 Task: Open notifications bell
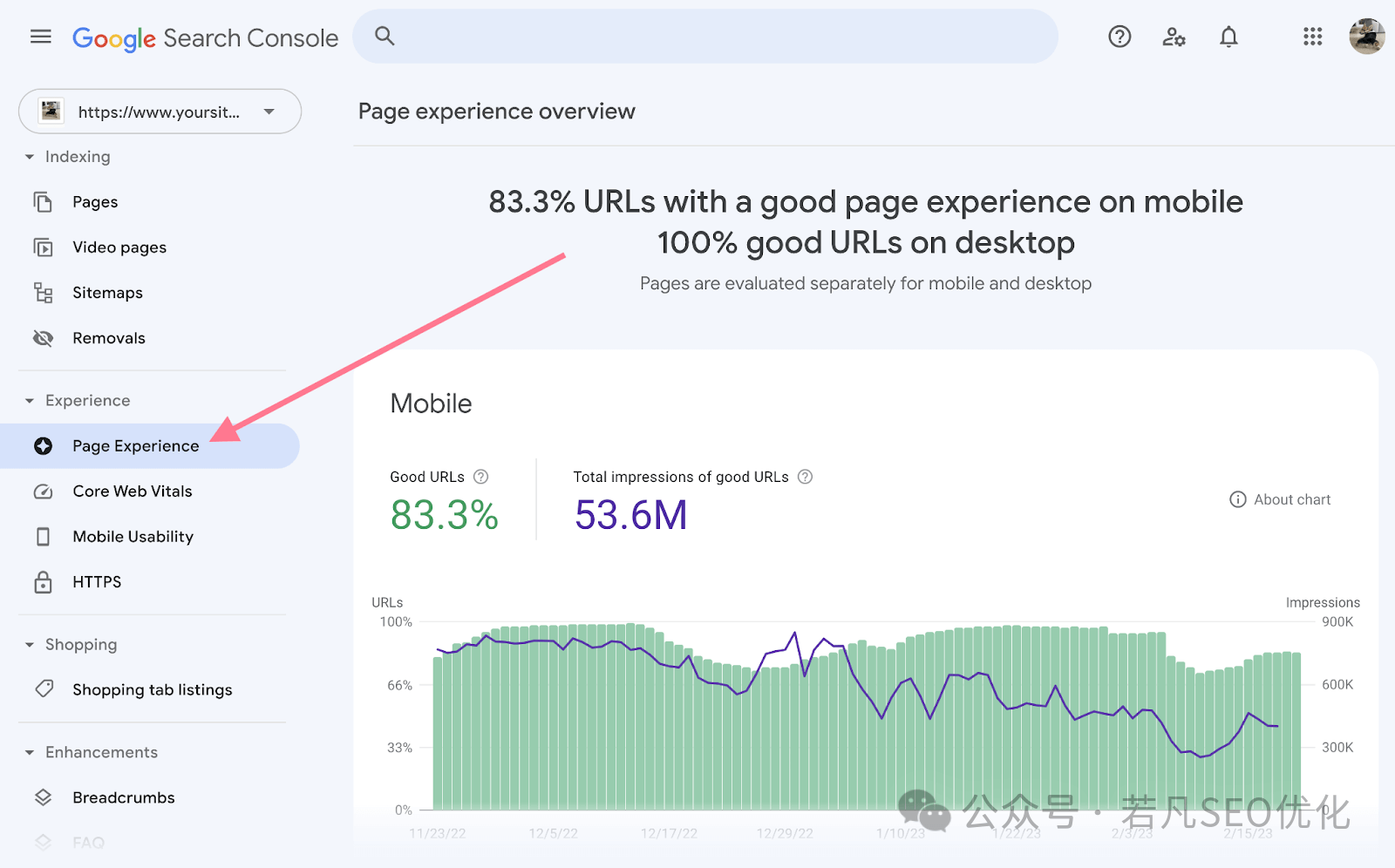pos(1228,37)
